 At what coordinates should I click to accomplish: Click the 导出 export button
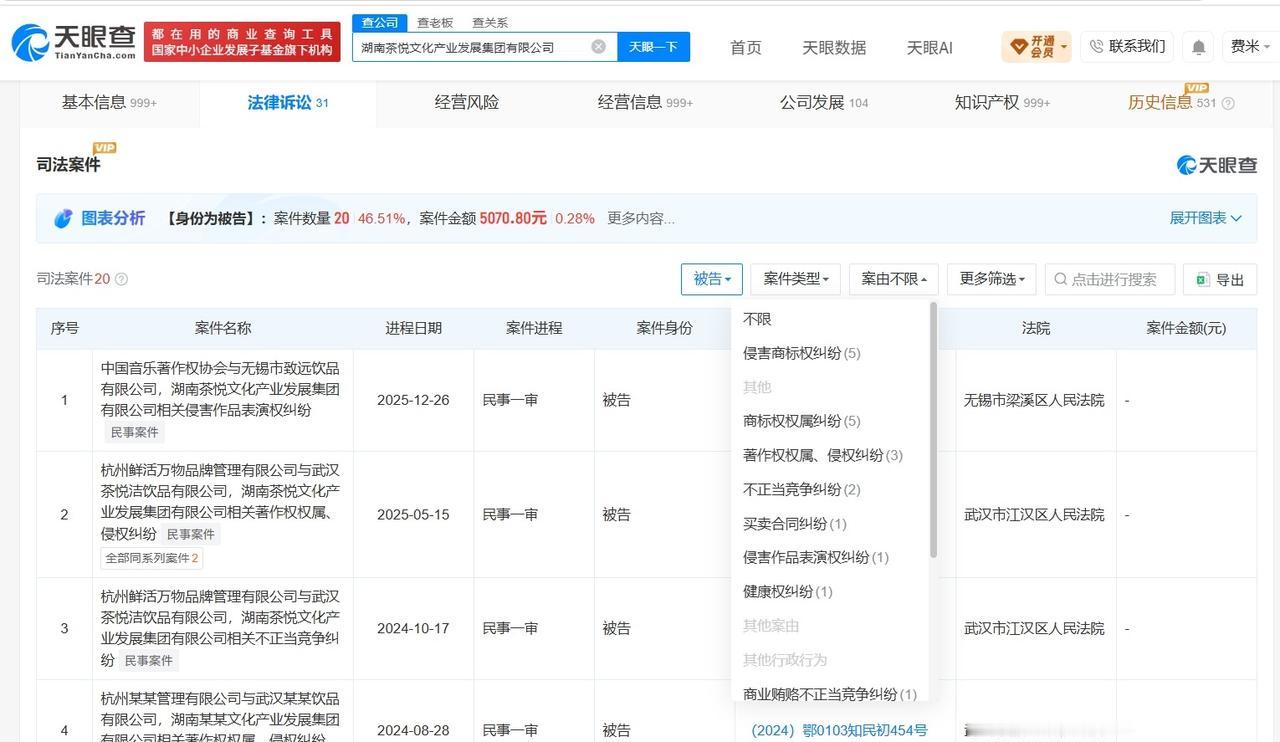(1219, 280)
